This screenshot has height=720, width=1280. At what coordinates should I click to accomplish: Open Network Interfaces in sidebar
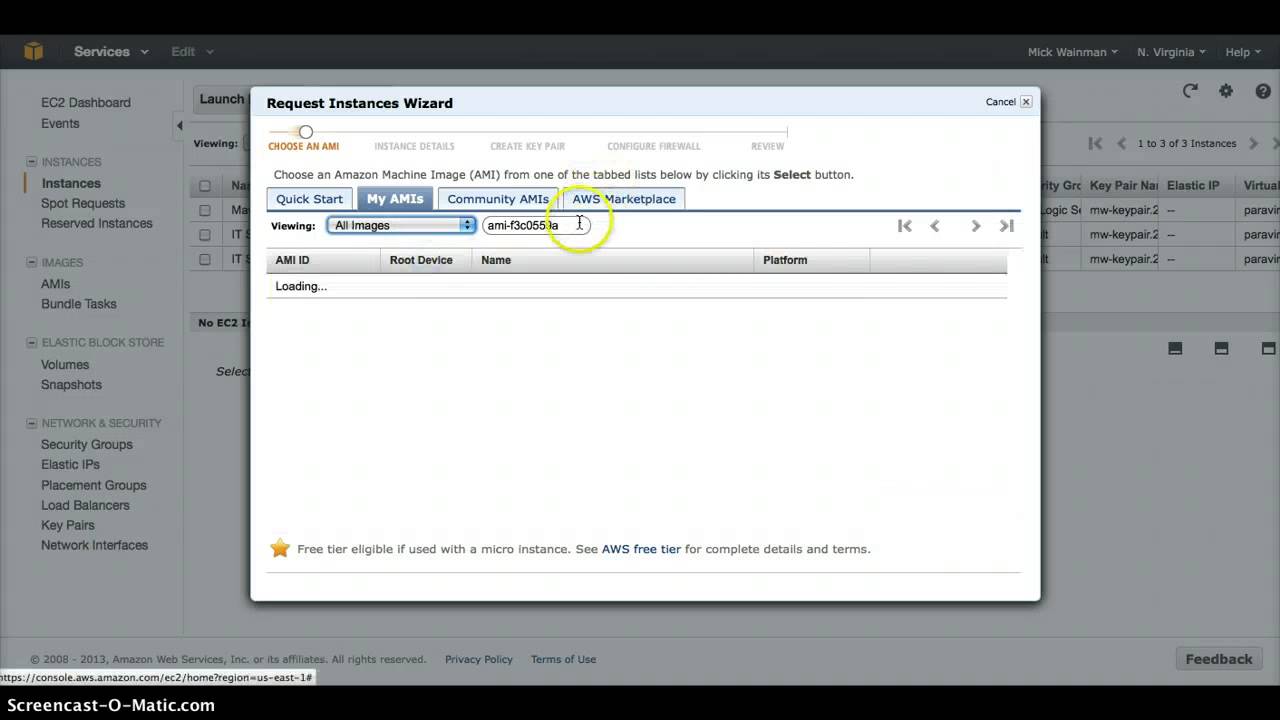tap(94, 546)
